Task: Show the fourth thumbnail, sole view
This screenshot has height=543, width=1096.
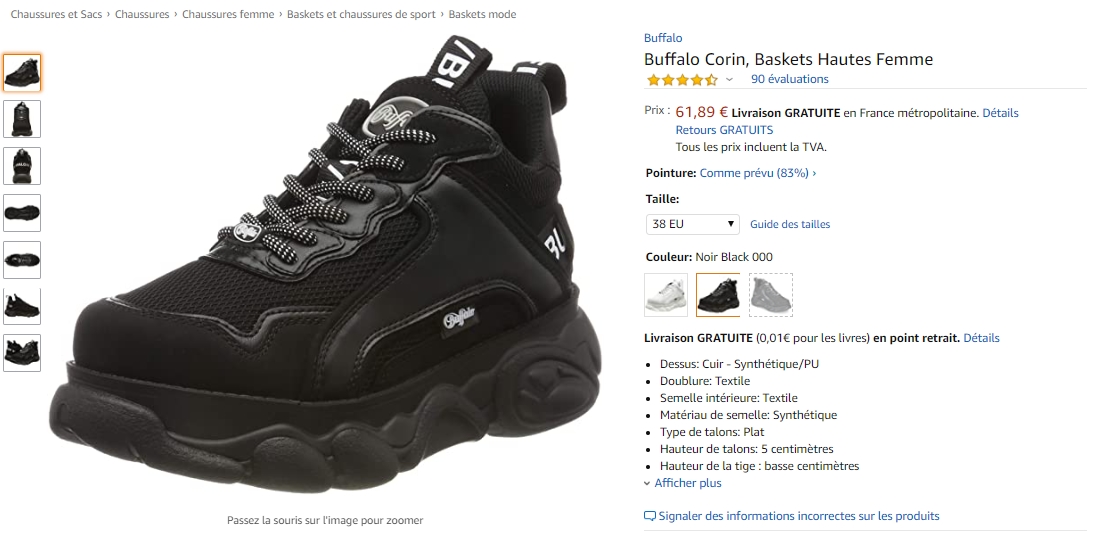Action: pyautogui.click(x=22, y=212)
